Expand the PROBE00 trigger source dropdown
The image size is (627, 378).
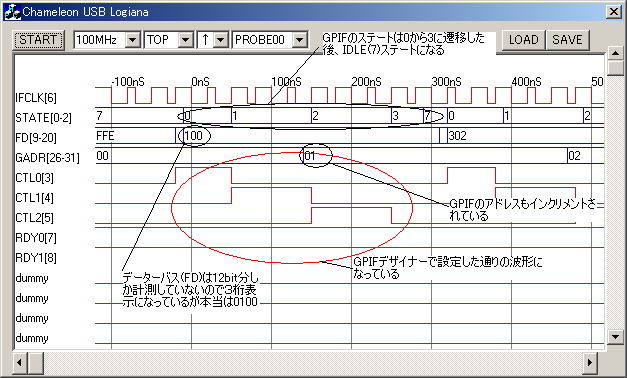point(300,40)
